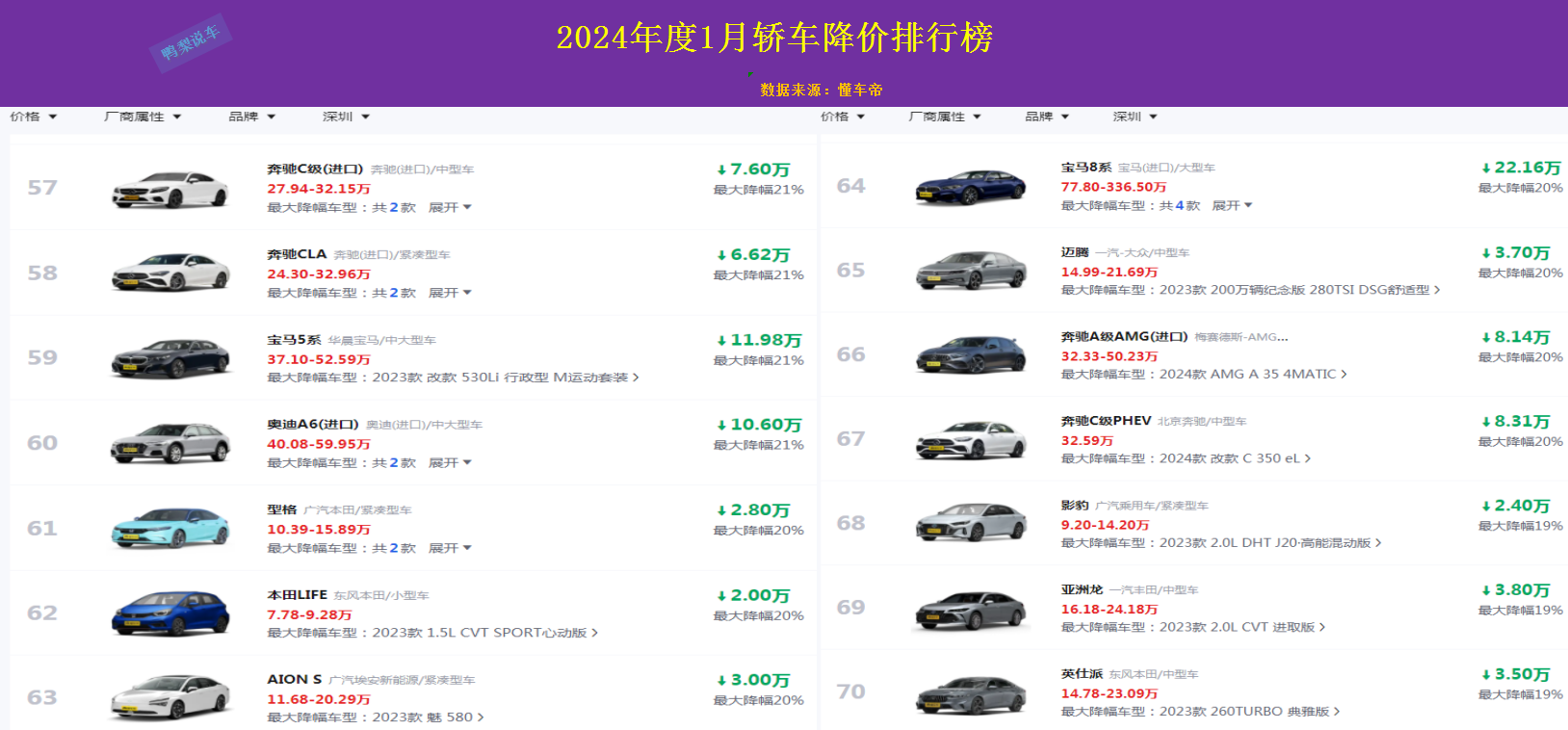Click the blue 本田LIFE car thumbnail
This screenshot has width=1568, height=730.
point(170,613)
